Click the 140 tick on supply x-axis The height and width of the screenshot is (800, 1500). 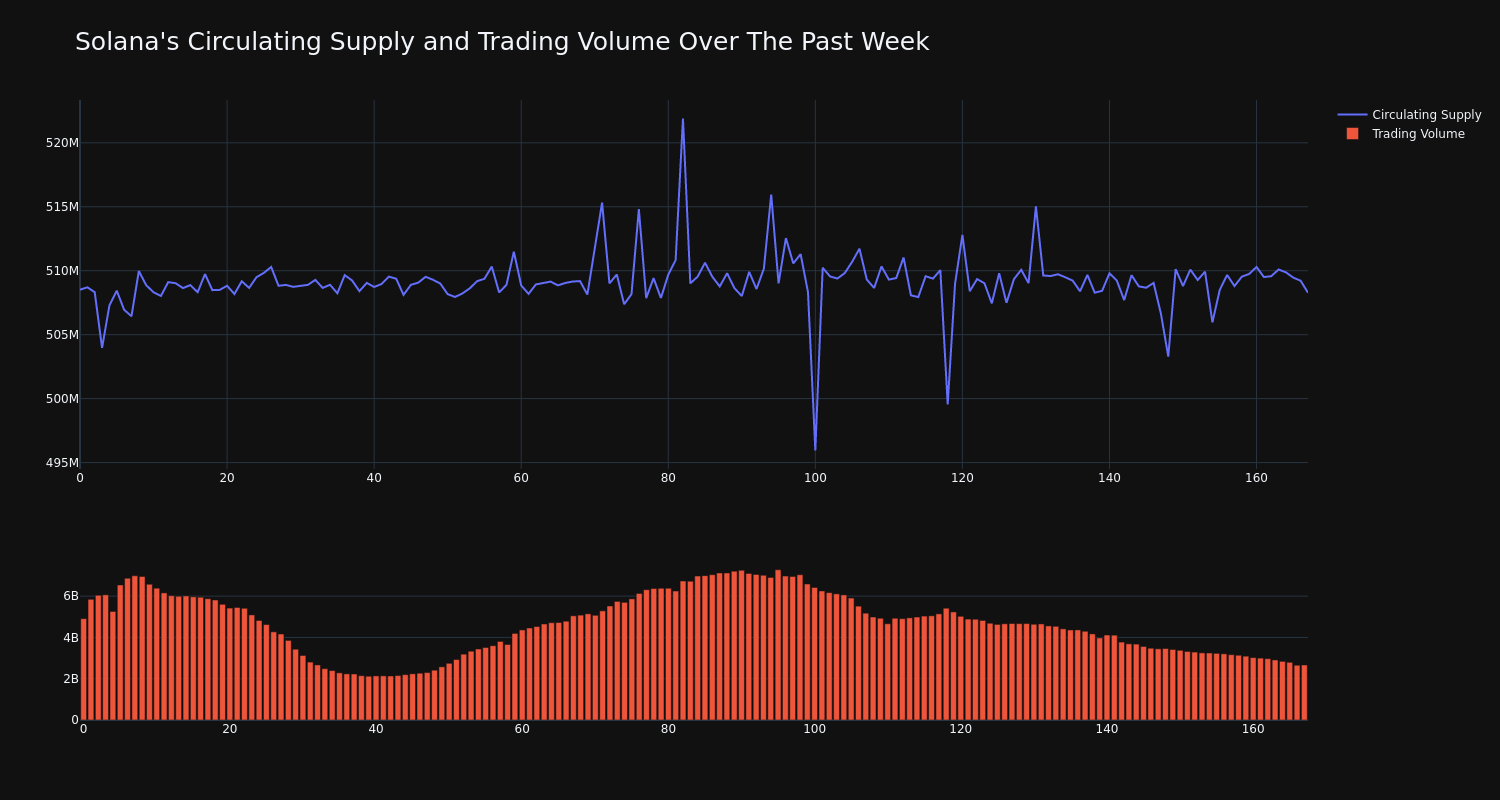[1109, 478]
